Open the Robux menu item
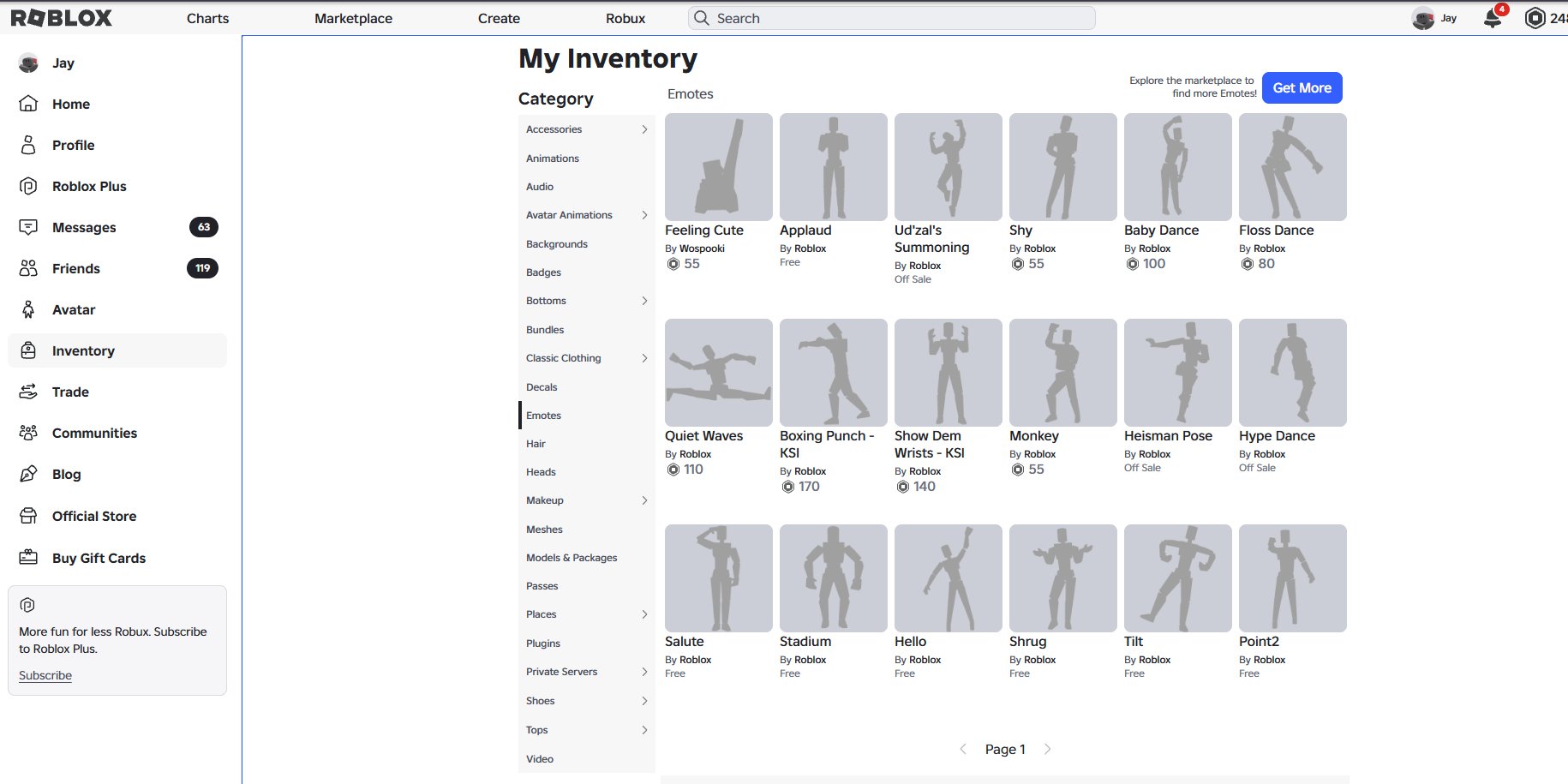The image size is (1568, 784). pos(625,18)
